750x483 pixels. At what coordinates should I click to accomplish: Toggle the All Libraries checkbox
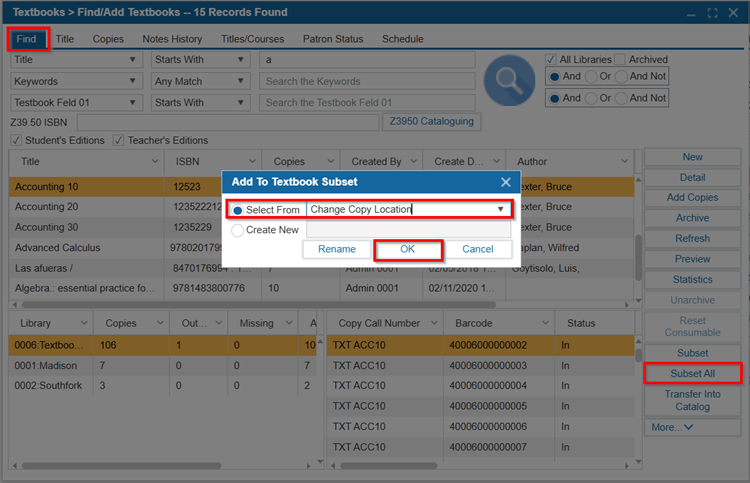(551, 59)
